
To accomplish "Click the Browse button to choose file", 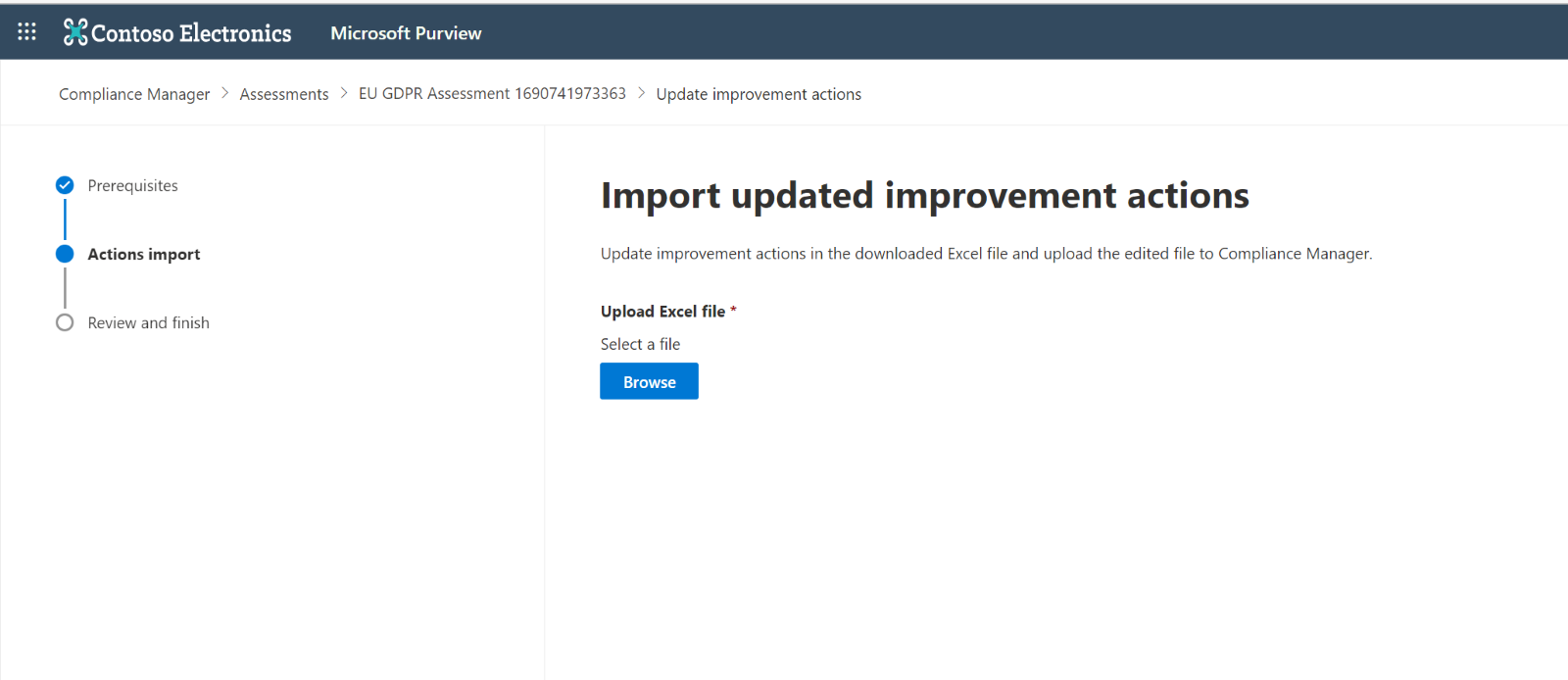I will coord(649,381).
